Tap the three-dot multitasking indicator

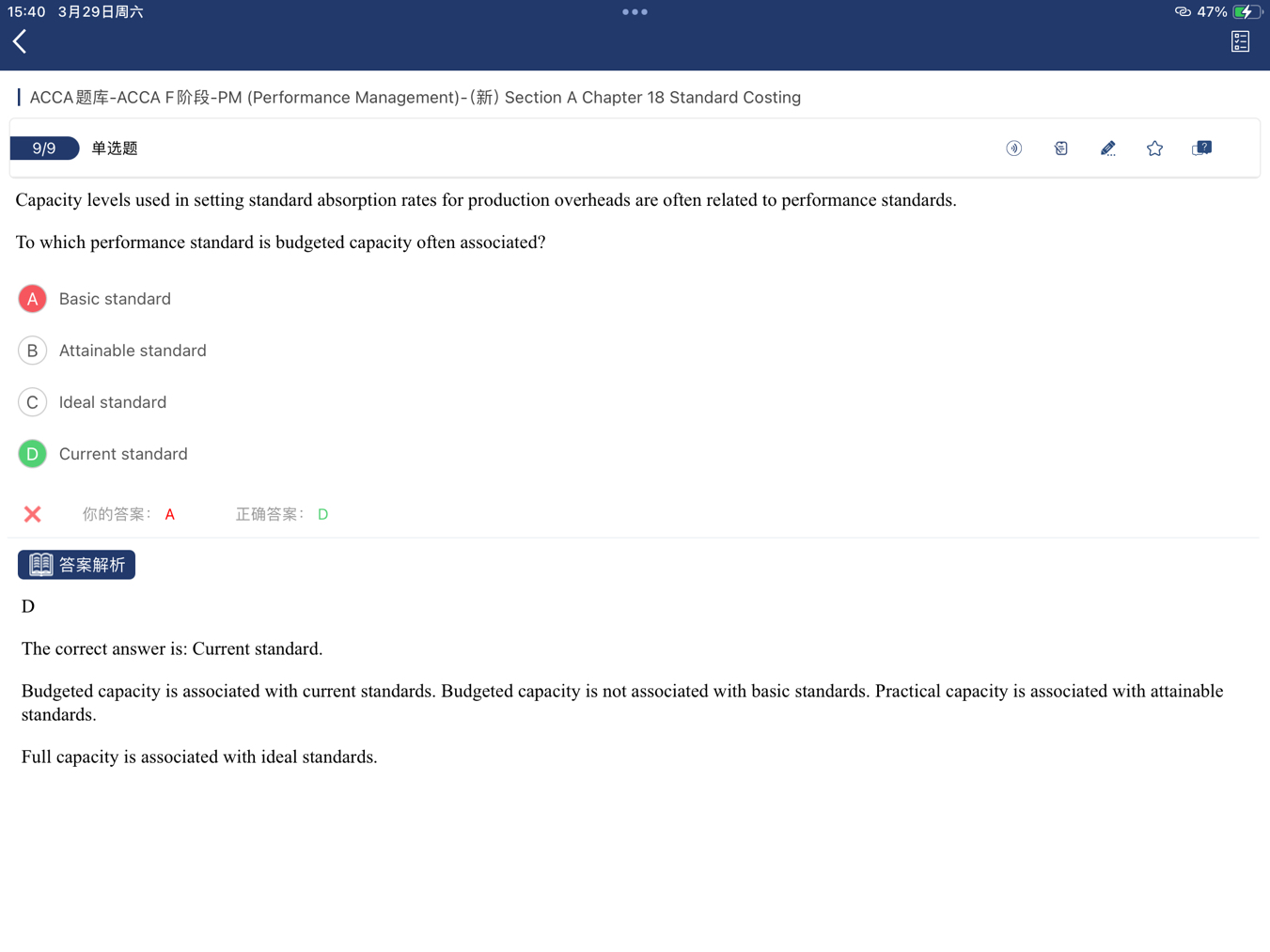(635, 12)
